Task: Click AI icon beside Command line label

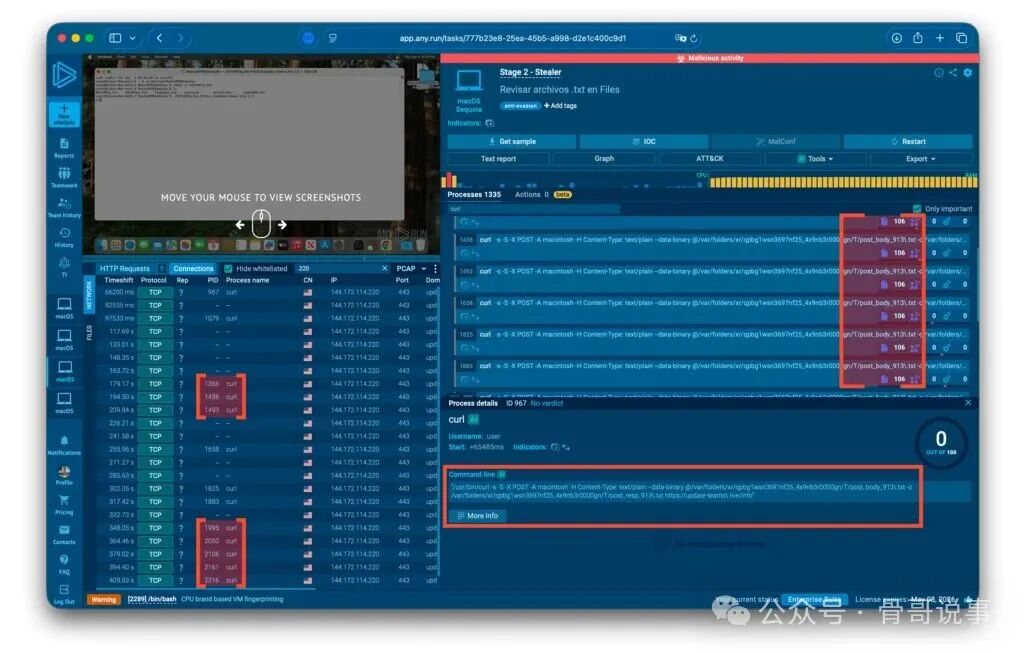Action: (x=502, y=474)
